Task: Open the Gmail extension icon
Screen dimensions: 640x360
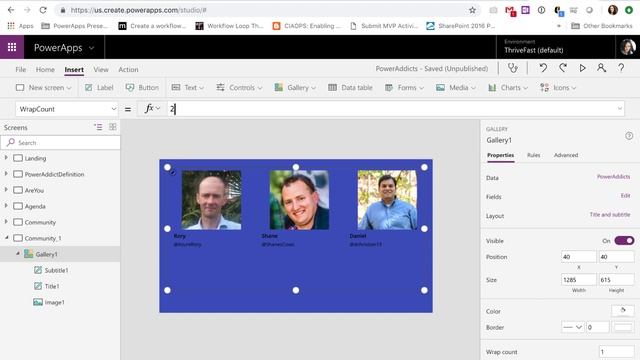Action: (x=510, y=11)
